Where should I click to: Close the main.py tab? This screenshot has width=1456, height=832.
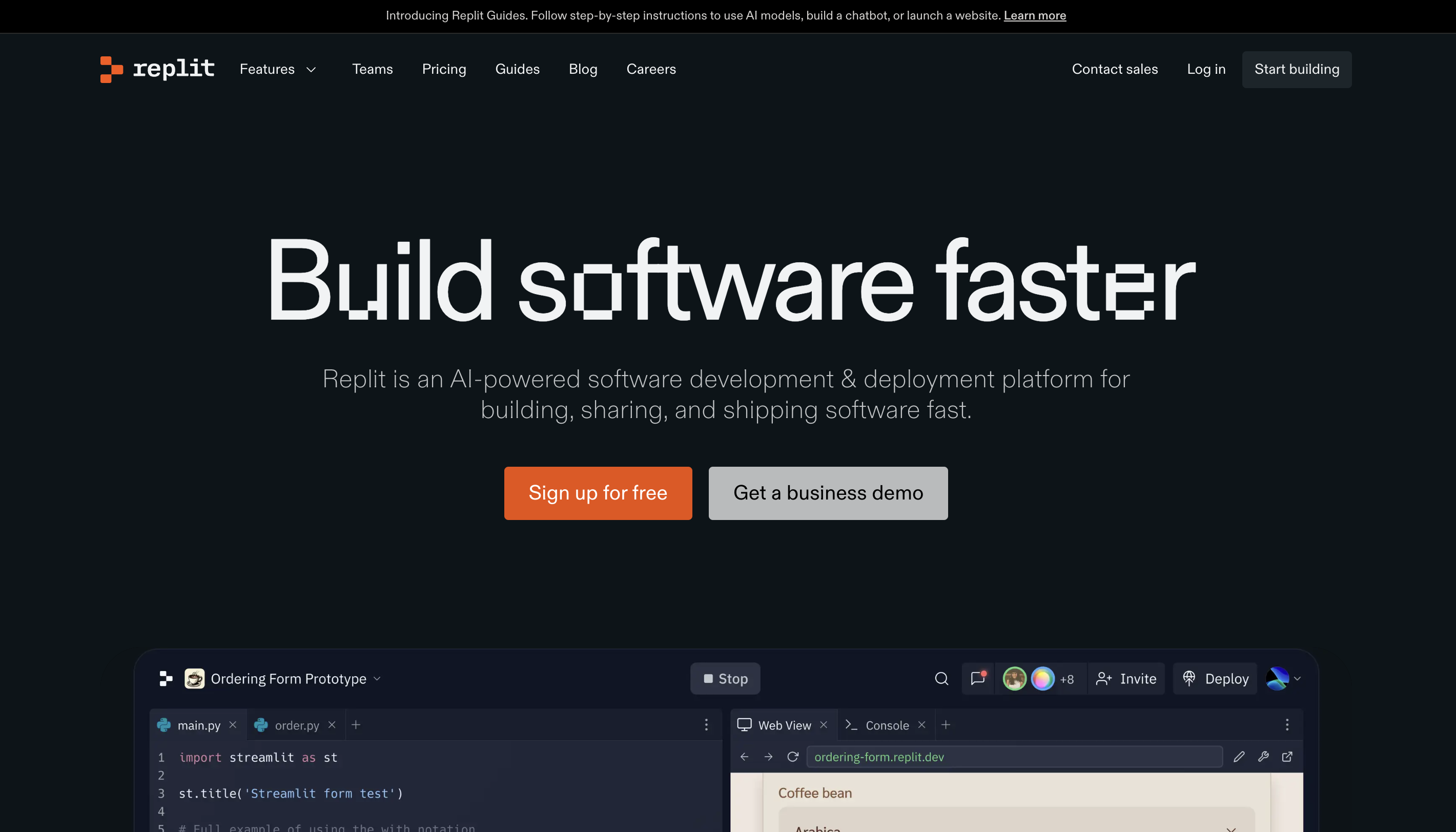point(233,724)
